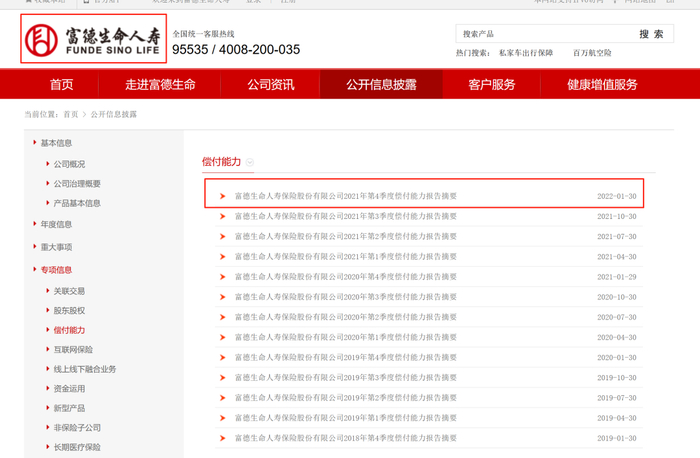Click hotline number 95535 / 4008-200-035
Image resolution: width=700 pixels, height=458 pixels.
pos(236,50)
